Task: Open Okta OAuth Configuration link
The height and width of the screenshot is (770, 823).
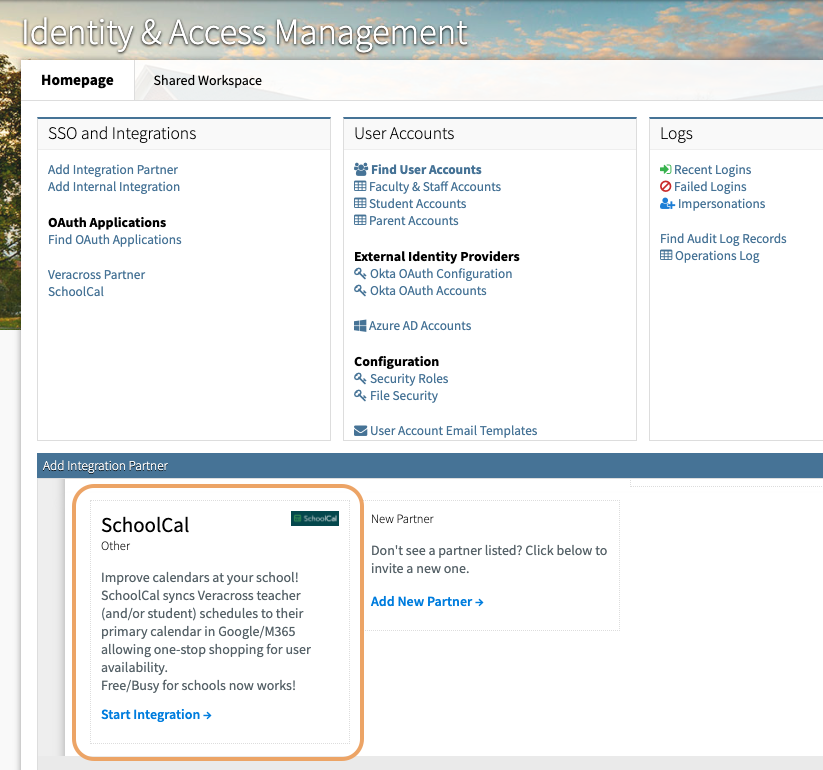Action: (441, 273)
